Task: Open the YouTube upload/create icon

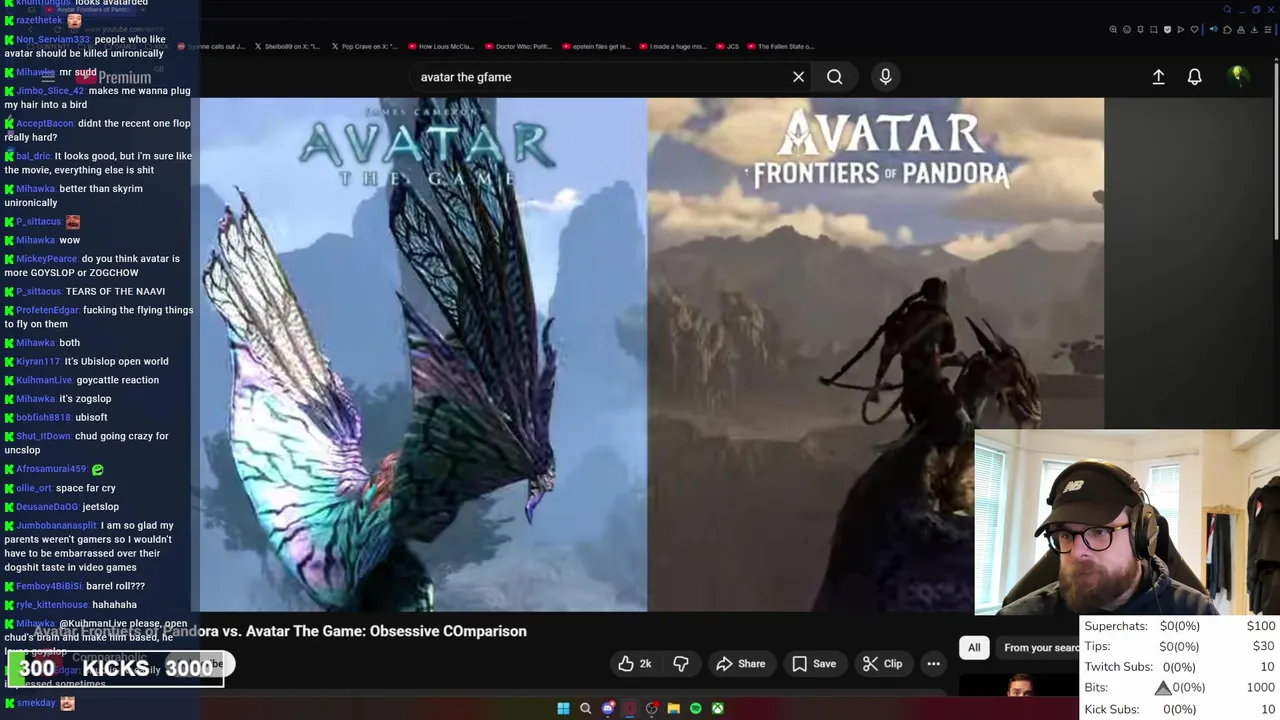Action: pos(1158,77)
